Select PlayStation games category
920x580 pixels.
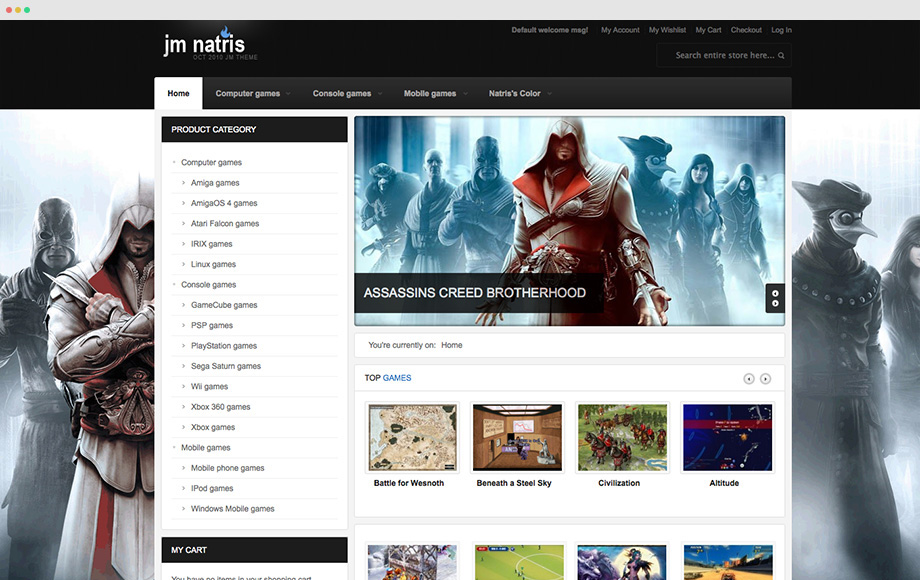point(224,346)
